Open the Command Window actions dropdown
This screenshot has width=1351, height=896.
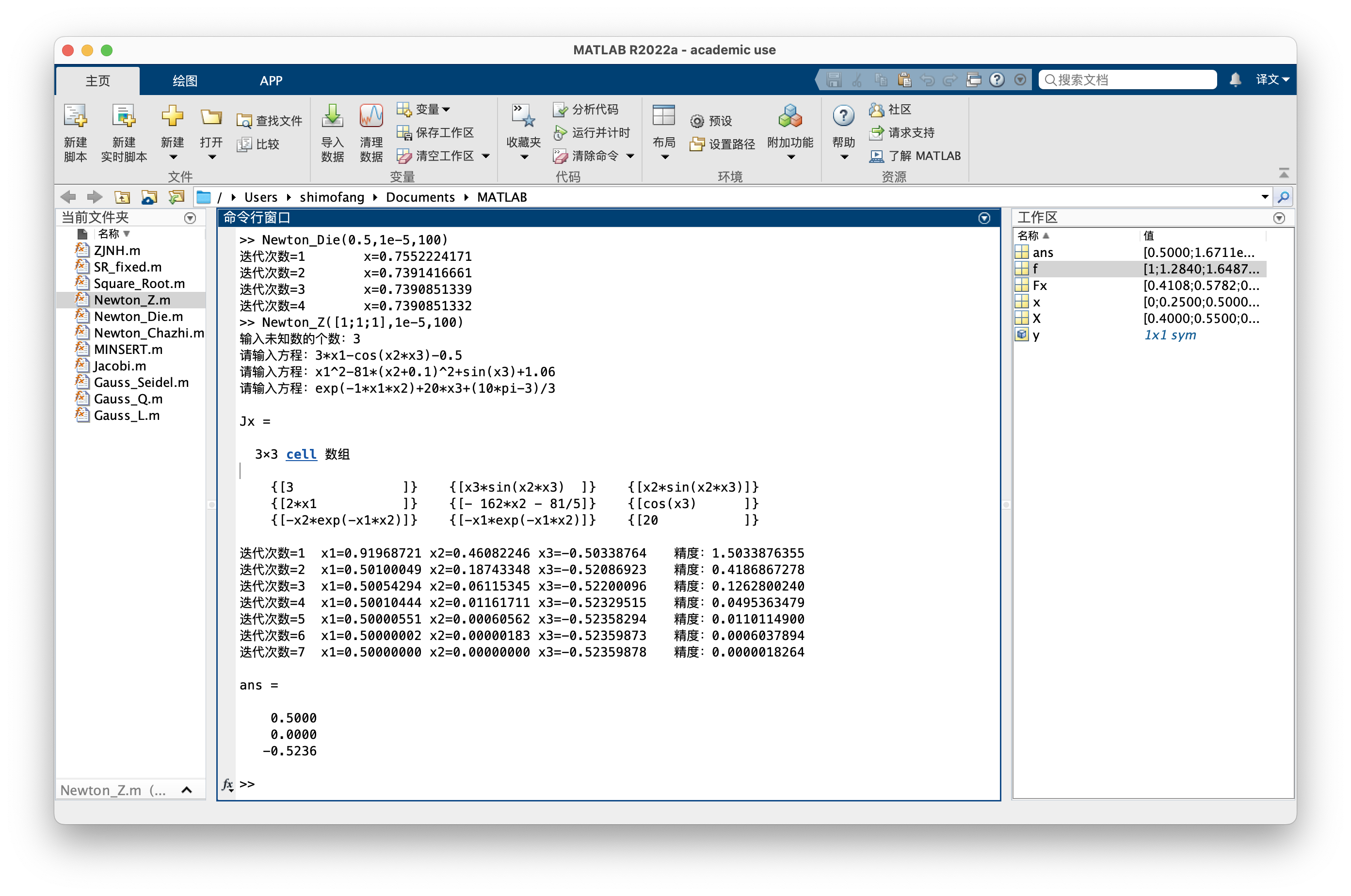point(984,218)
